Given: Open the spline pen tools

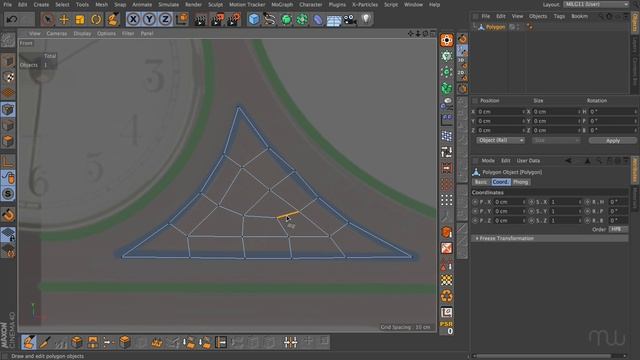Looking at the screenshot, I should click(269, 19).
